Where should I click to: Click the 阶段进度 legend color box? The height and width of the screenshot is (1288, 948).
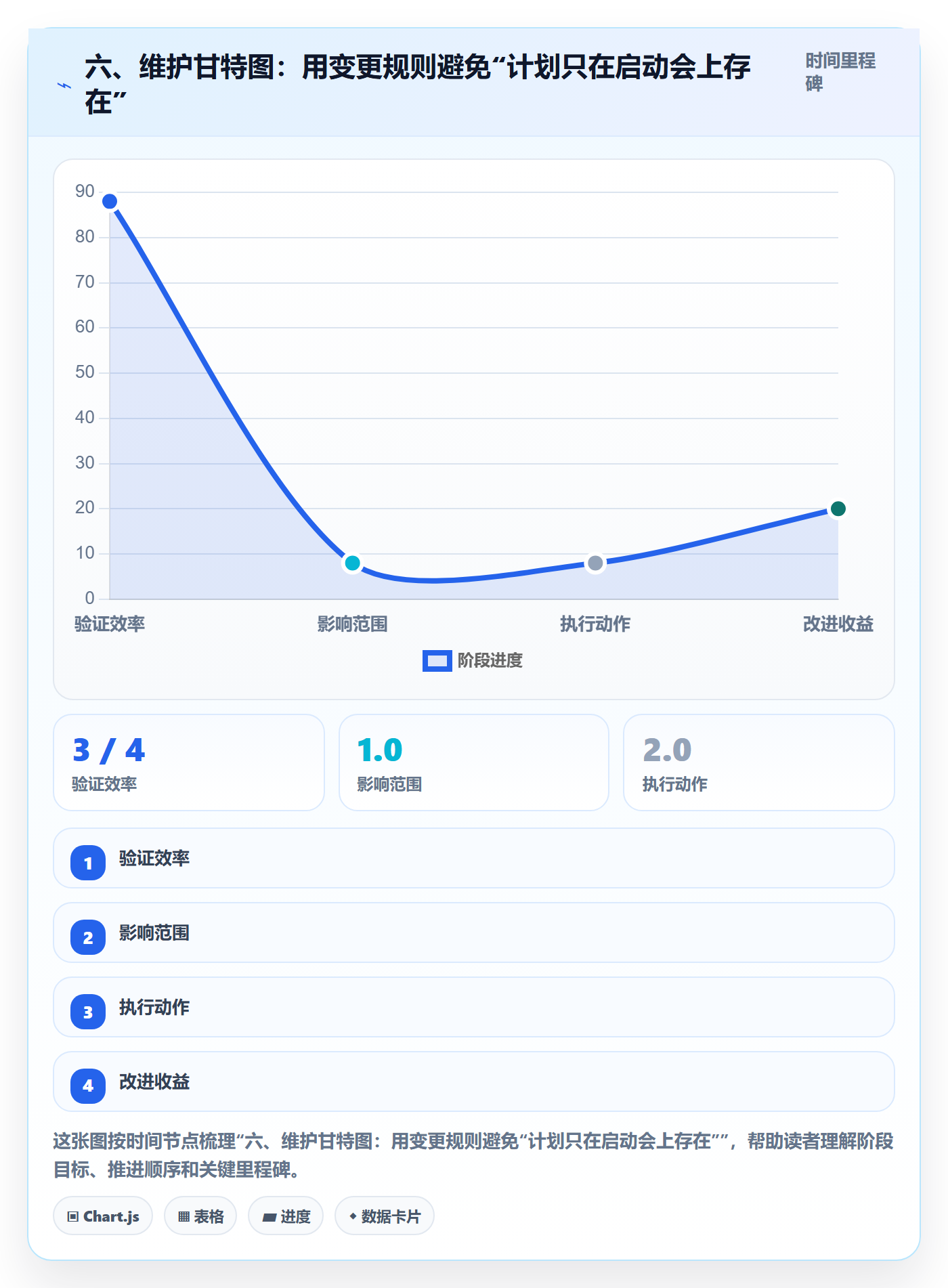(437, 661)
